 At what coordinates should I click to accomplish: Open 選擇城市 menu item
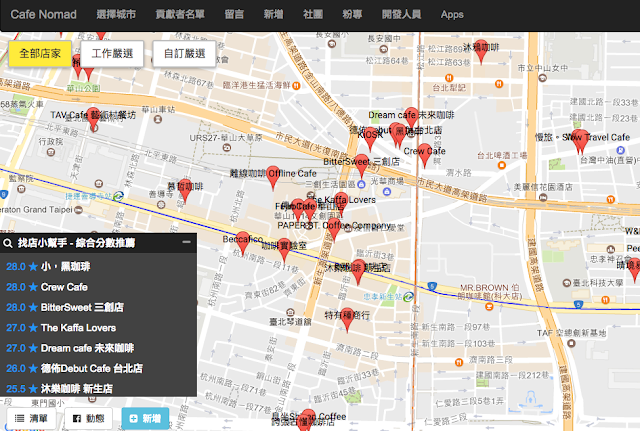(116, 14)
